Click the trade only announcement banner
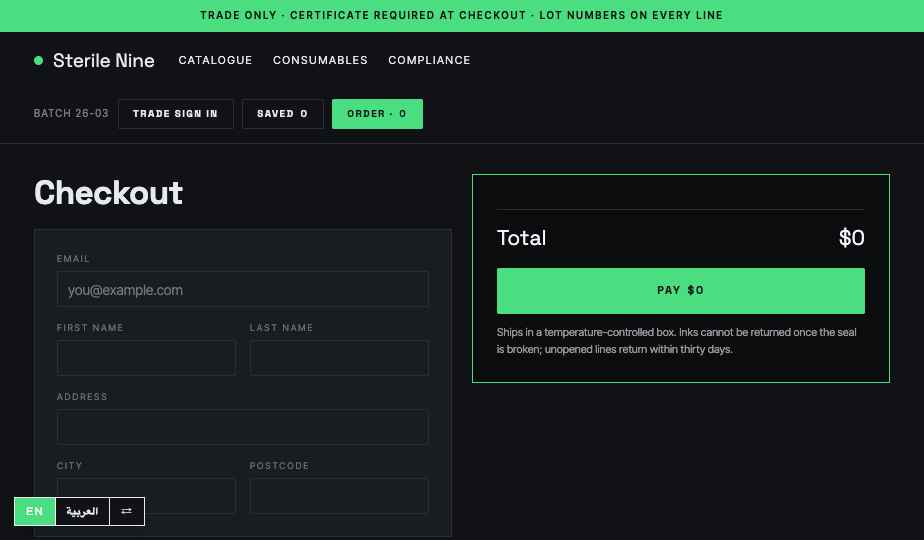Image resolution: width=924 pixels, height=540 pixels. click(462, 15)
